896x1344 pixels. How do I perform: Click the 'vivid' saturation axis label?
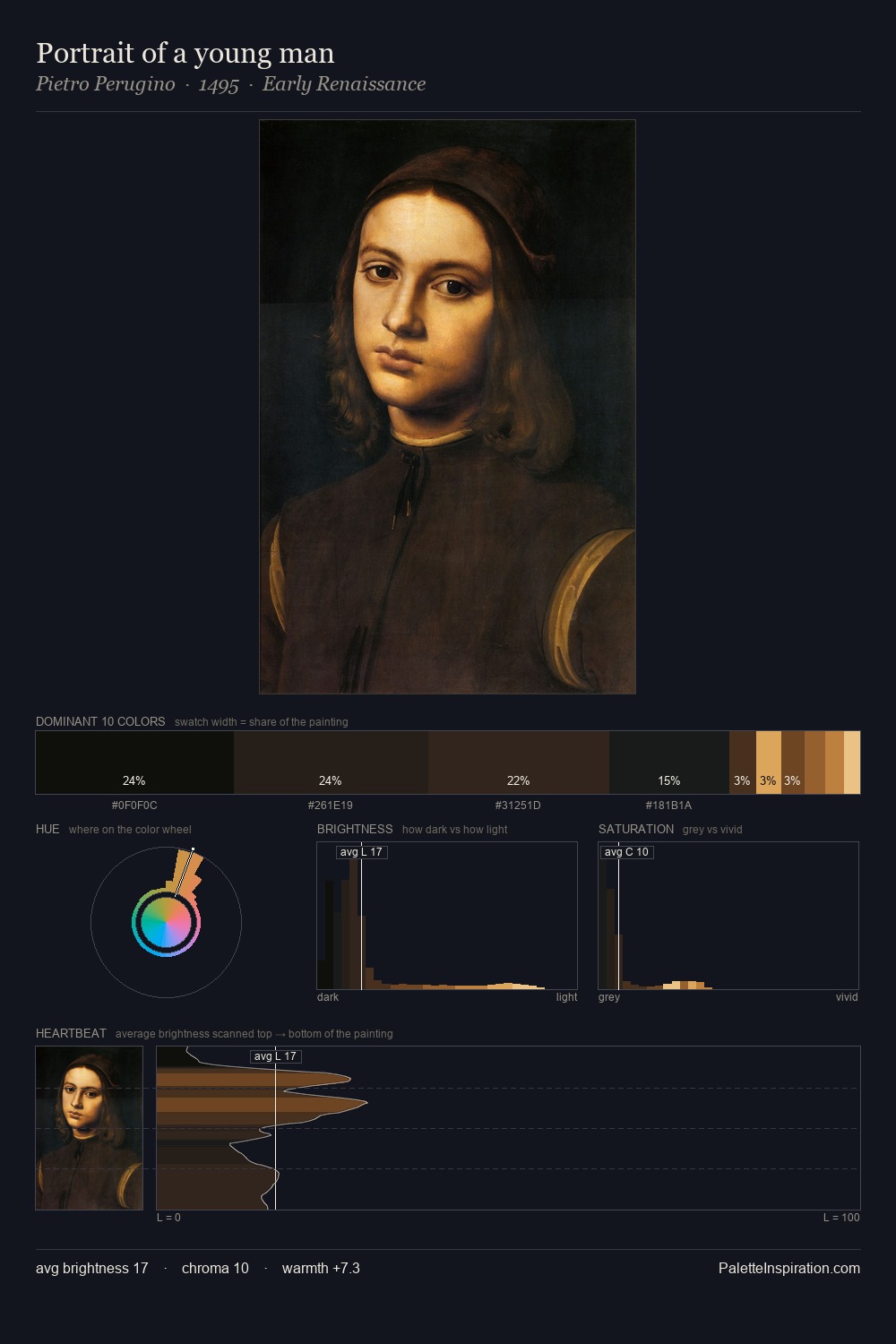click(847, 997)
